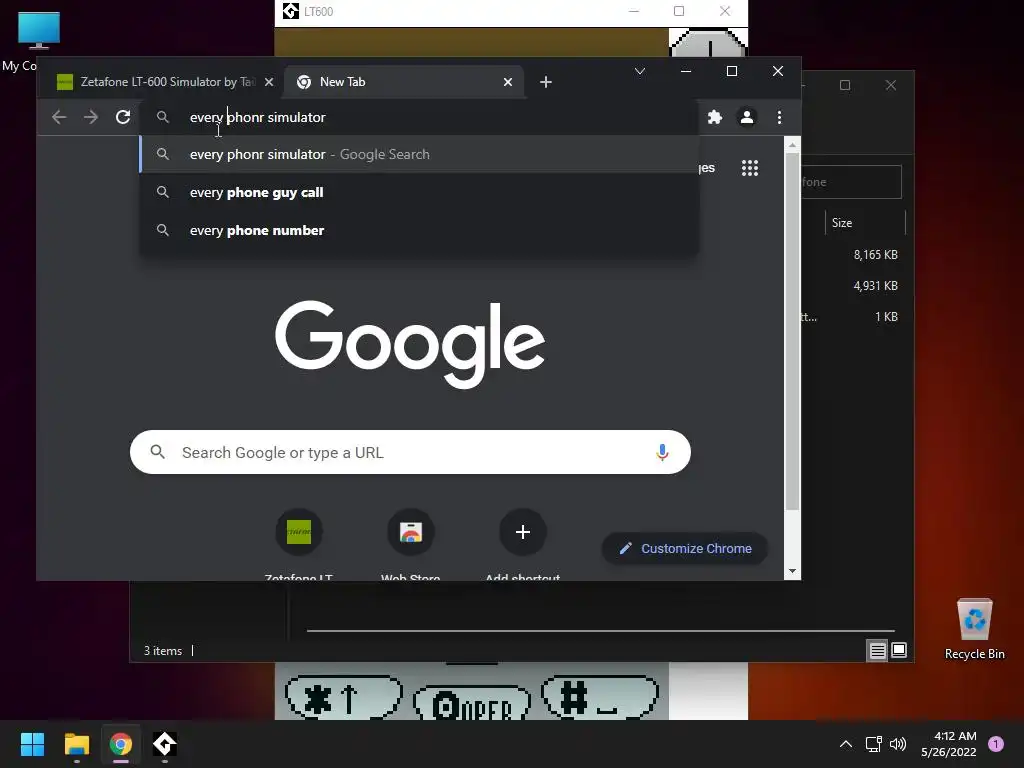Click the Chrome taskbar icon
Image resolution: width=1024 pixels, height=768 pixels.
(x=121, y=744)
